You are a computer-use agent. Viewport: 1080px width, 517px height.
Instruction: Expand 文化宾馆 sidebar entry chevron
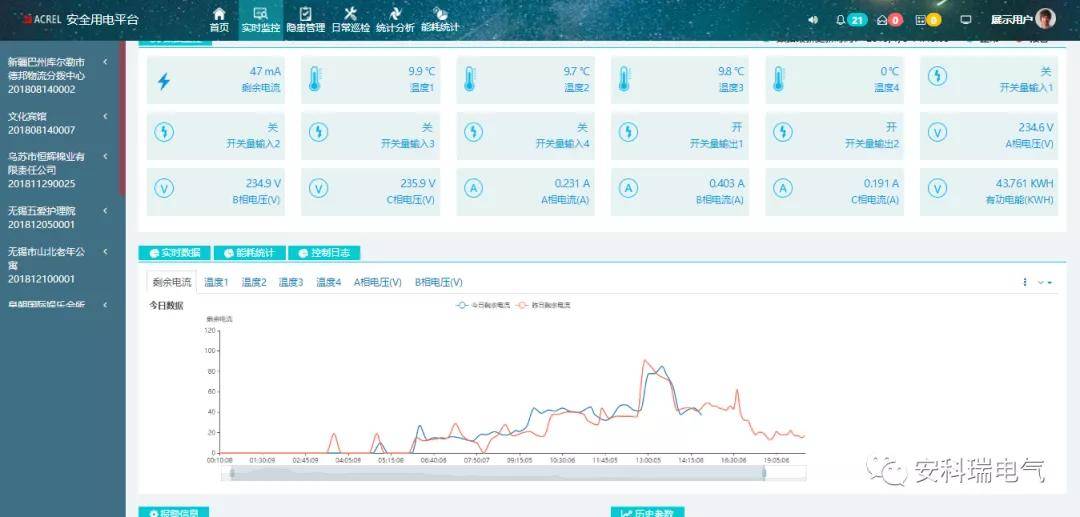105,116
